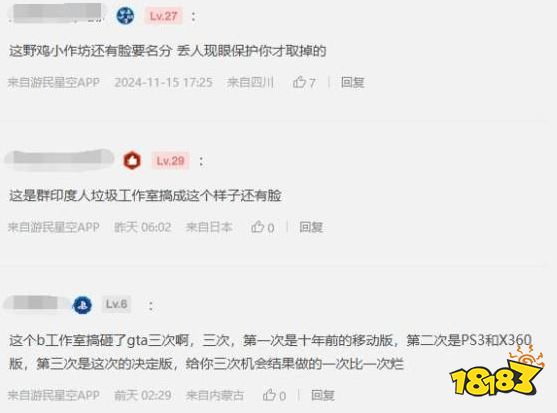
Task: Click the PlayStation badge icon beside Lv.6
Action: [82, 305]
